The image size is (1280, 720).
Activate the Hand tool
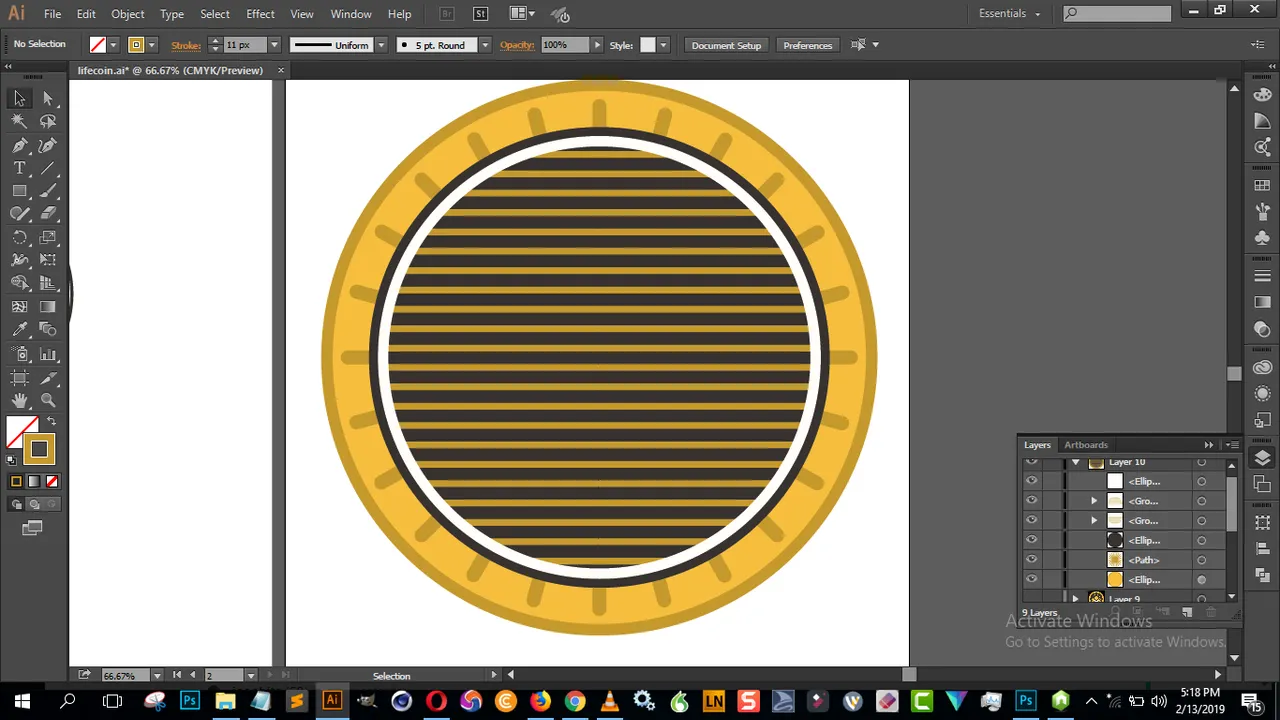click(19, 401)
